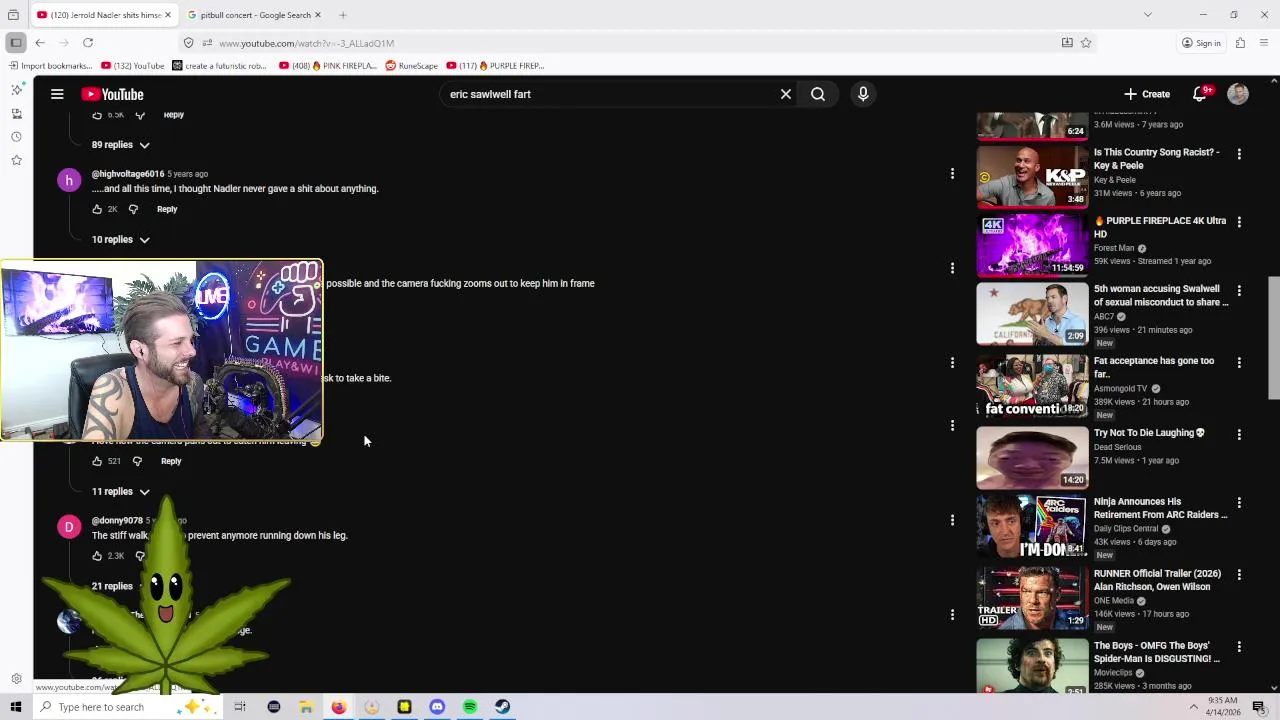
Task: Open the History sidebar clock icon
Action: tap(16, 137)
